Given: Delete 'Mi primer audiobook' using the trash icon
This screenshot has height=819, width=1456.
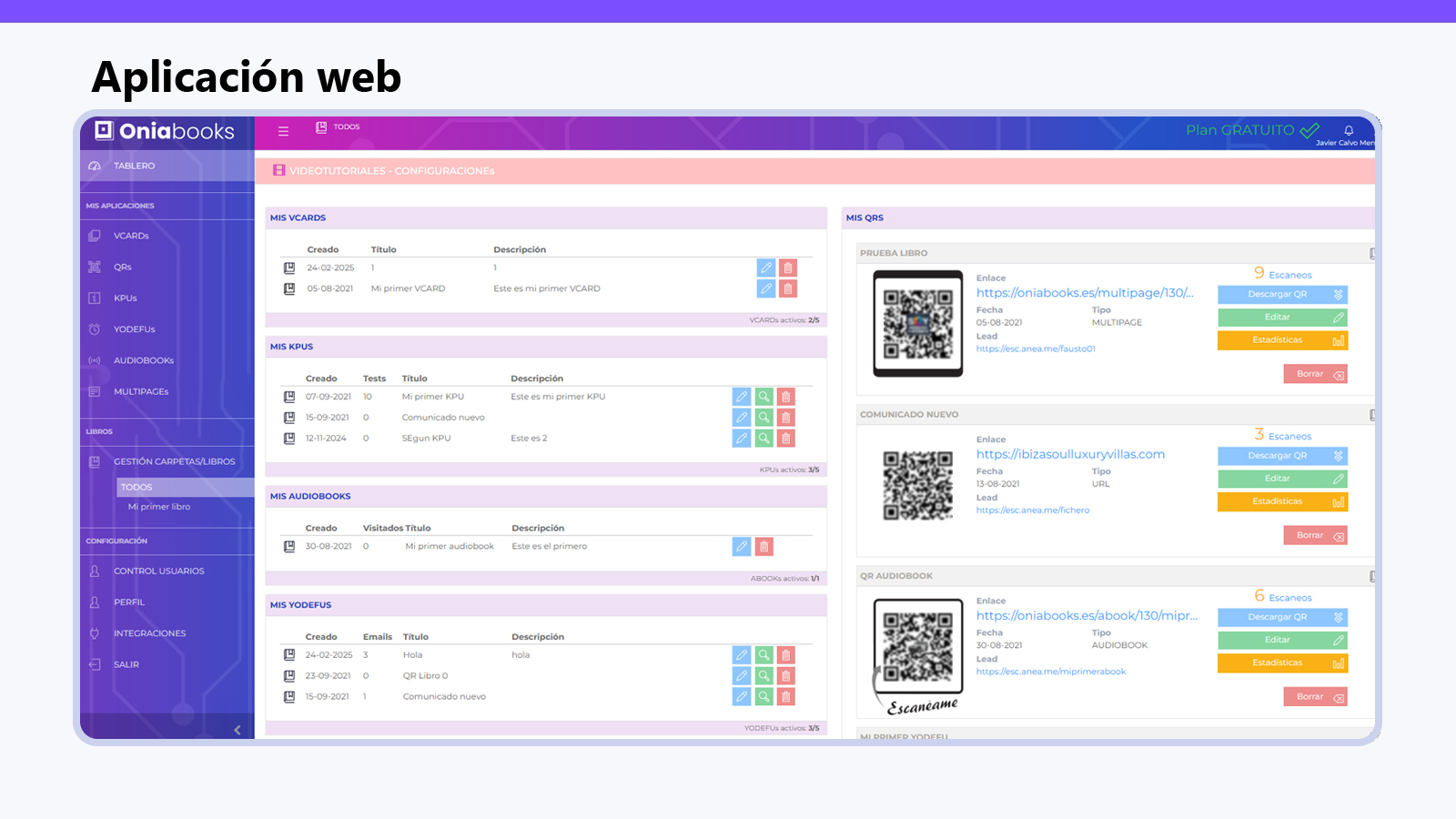Looking at the screenshot, I should pos(763,545).
